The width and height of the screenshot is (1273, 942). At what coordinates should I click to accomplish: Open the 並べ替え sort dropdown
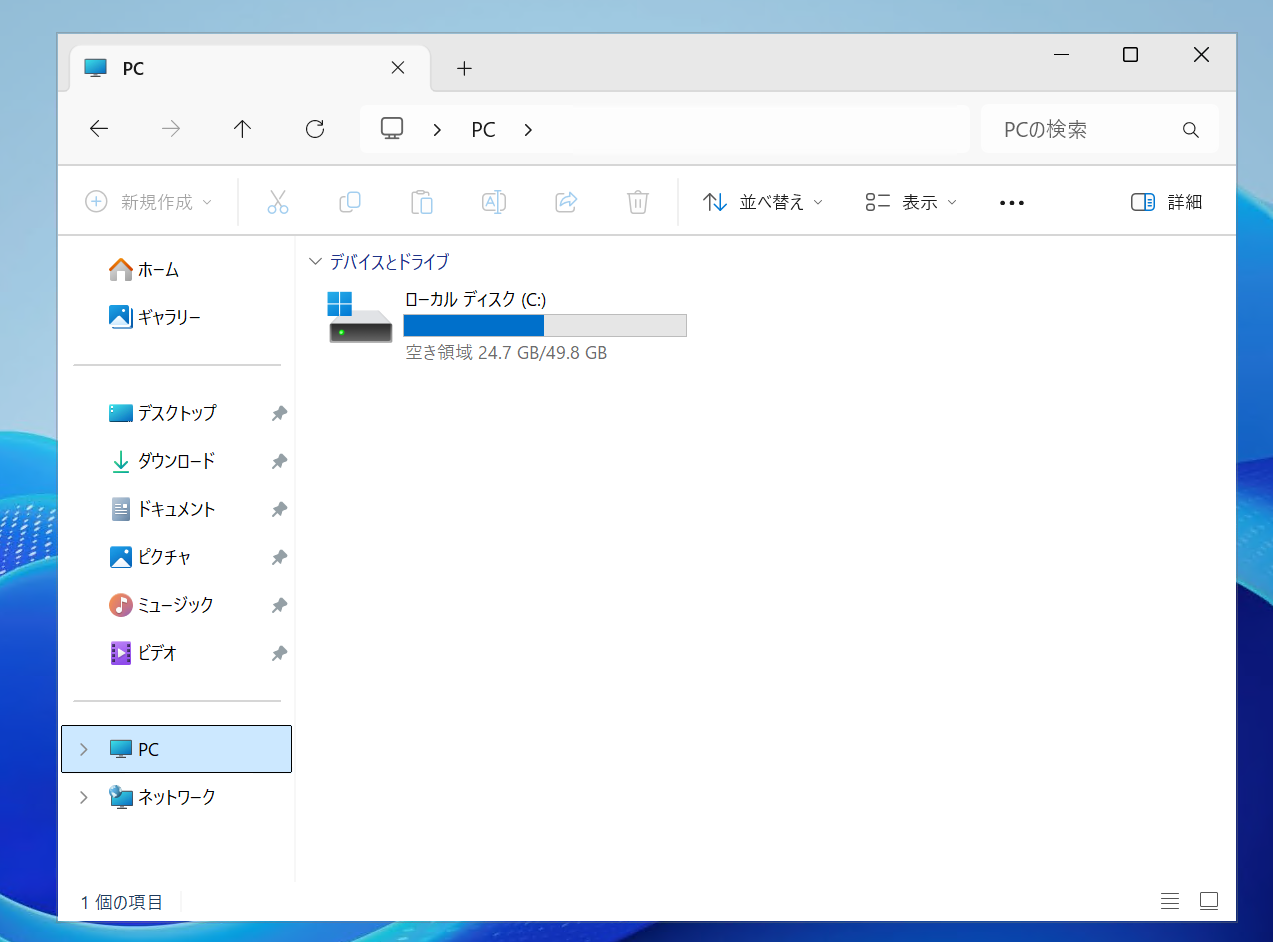[763, 202]
